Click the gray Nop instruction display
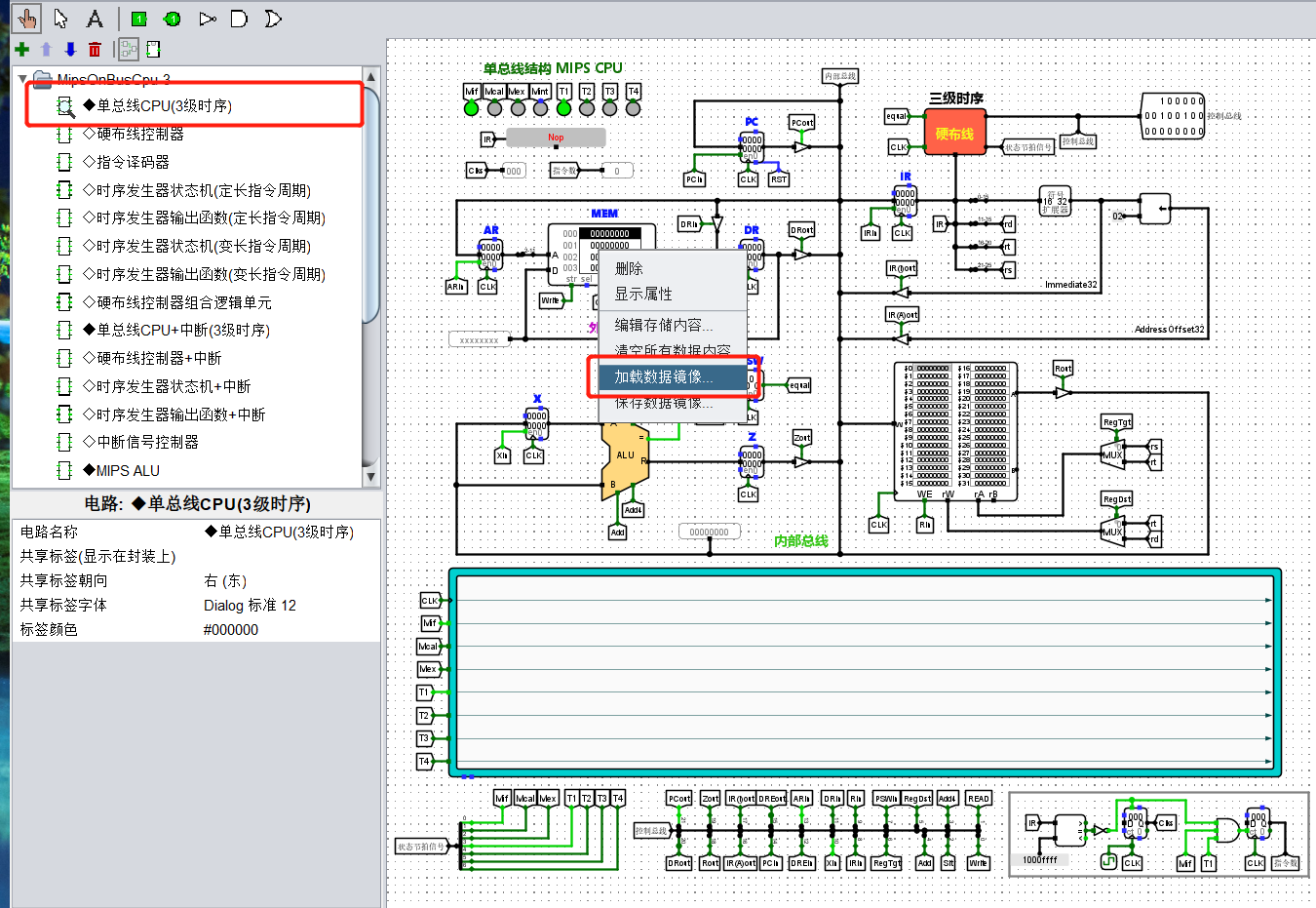1316x908 pixels. point(556,138)
